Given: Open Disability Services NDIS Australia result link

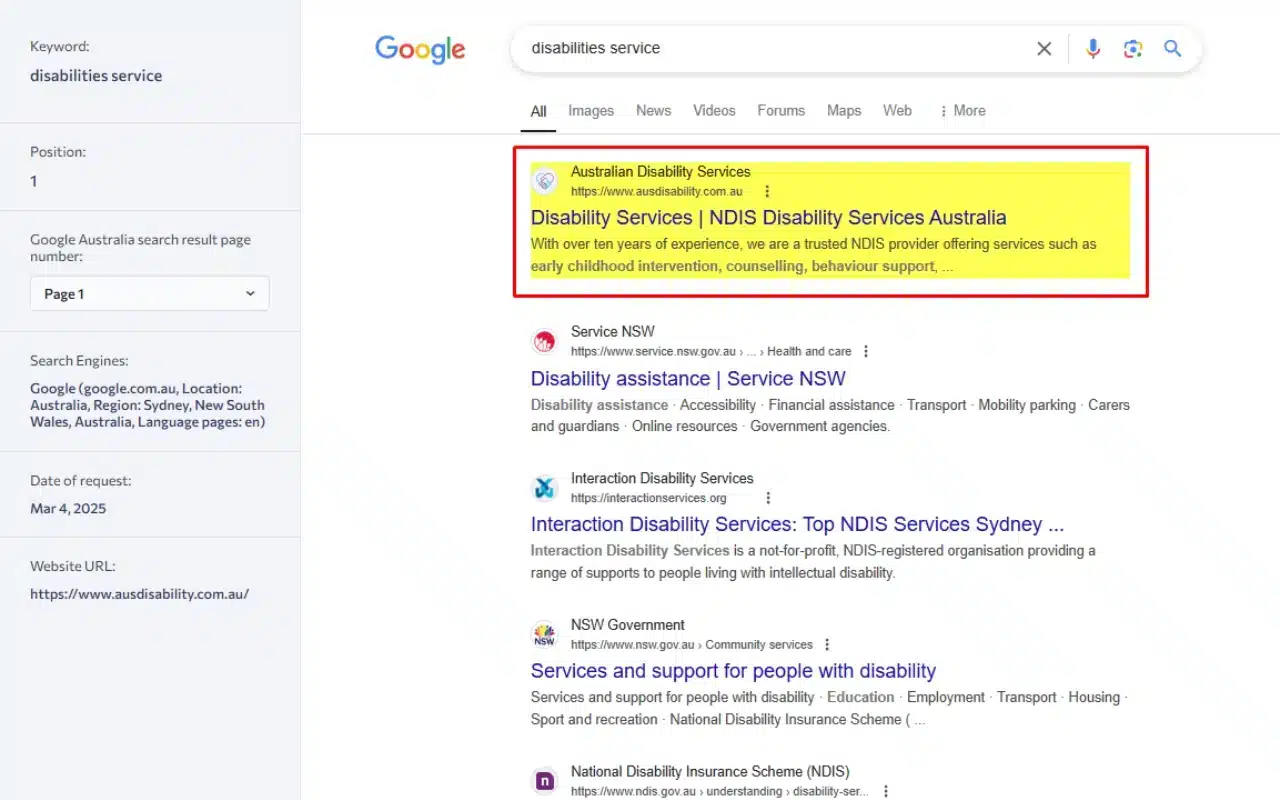Looking at the screenshot, I should 768,218.
